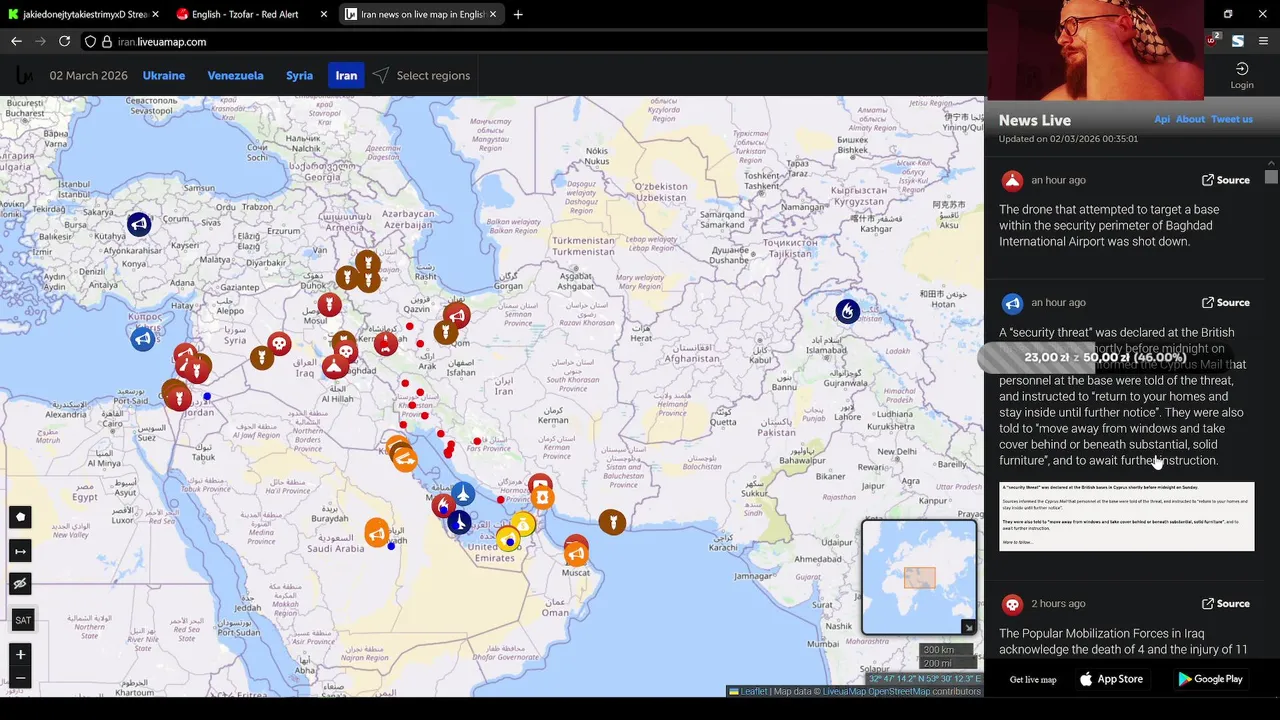
Task: Collapse the minimap with corner arrow
Action: [x=967, y=627]
